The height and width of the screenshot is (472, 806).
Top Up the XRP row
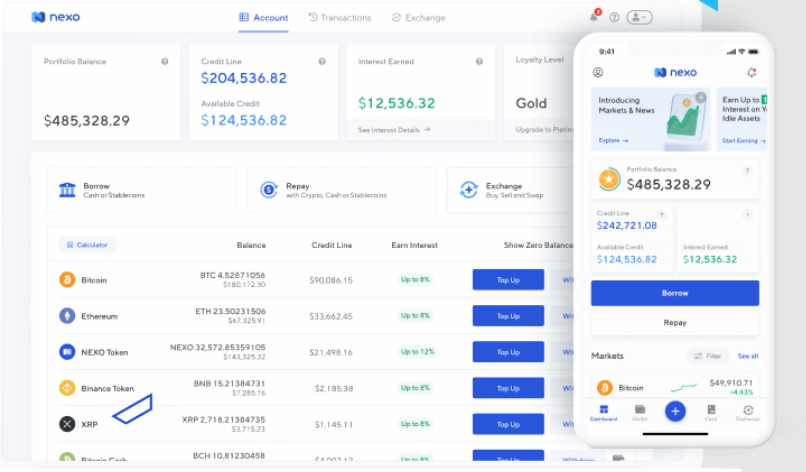(508, 424)
